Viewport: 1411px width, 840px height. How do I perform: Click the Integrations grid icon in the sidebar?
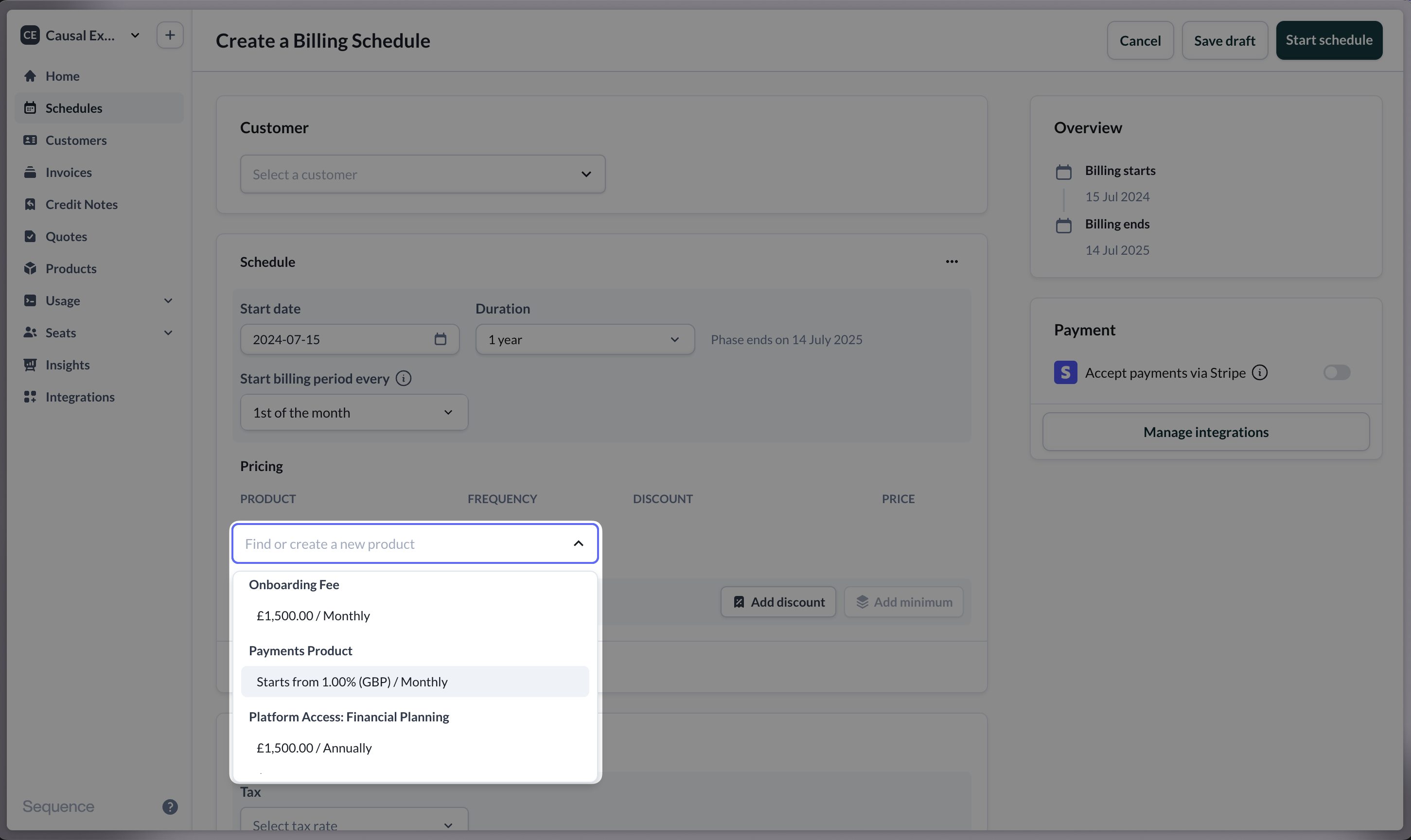pos(30,397)
